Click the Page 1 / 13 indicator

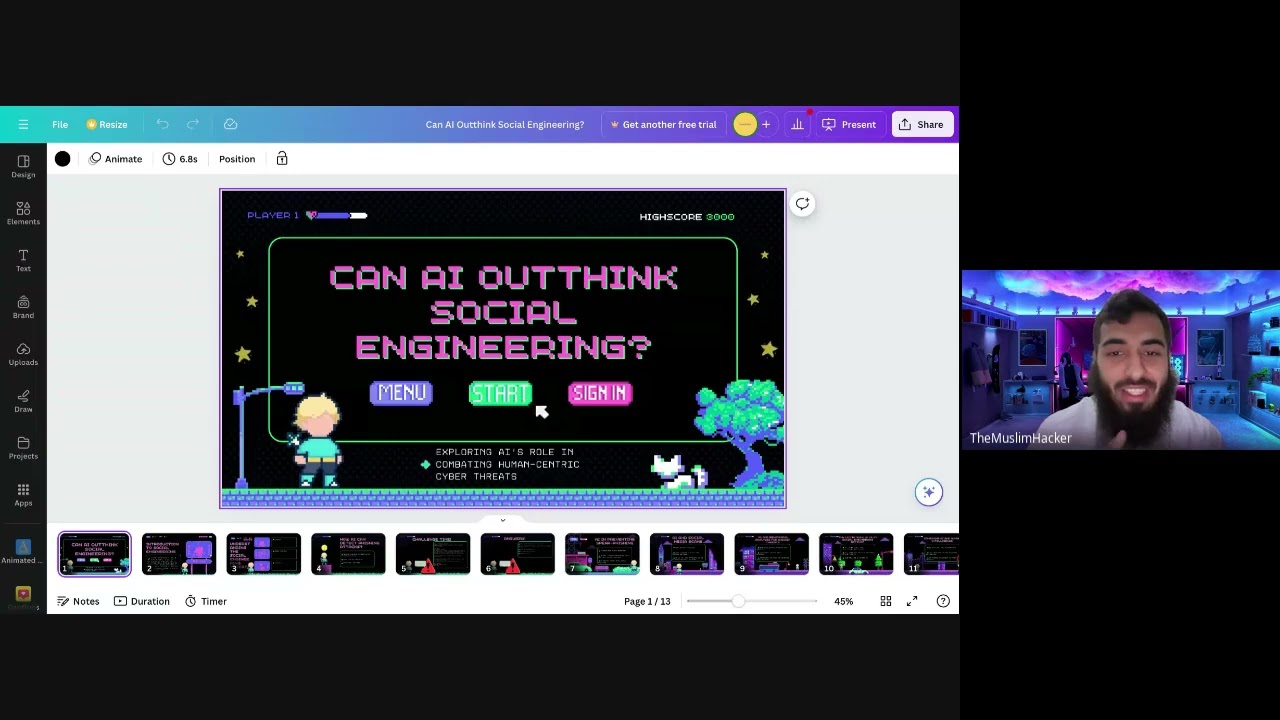click(x=647, y=601)
